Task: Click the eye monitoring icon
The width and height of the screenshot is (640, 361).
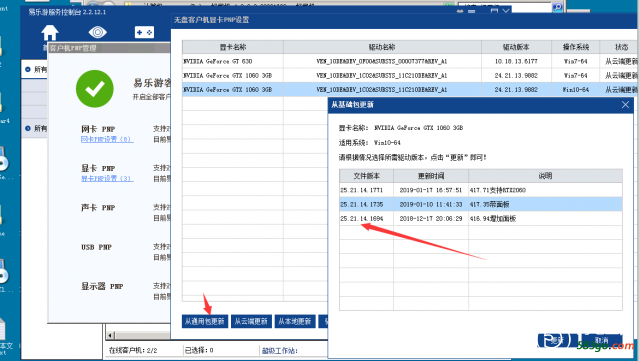Action: tap(98, 32)
